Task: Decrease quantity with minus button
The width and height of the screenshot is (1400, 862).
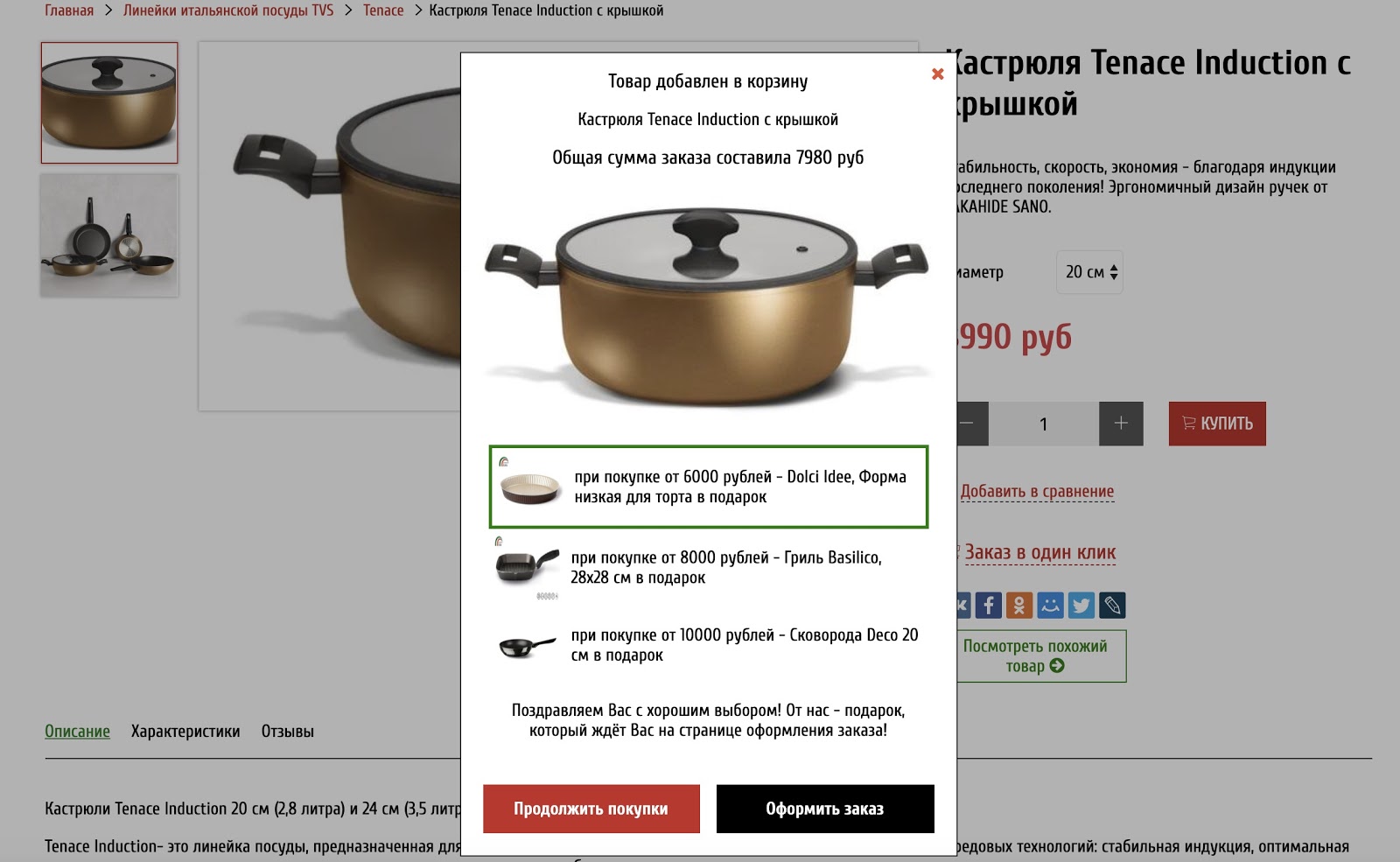Action: (972, 424)
